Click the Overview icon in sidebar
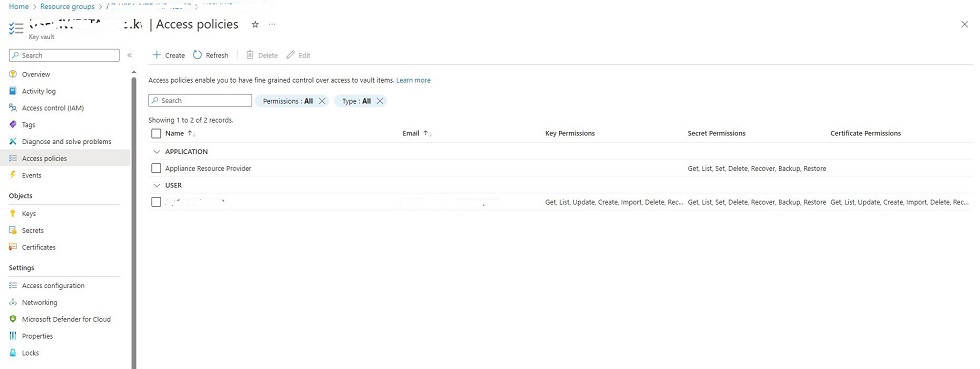The image size is (980, 369). point(12,74)
